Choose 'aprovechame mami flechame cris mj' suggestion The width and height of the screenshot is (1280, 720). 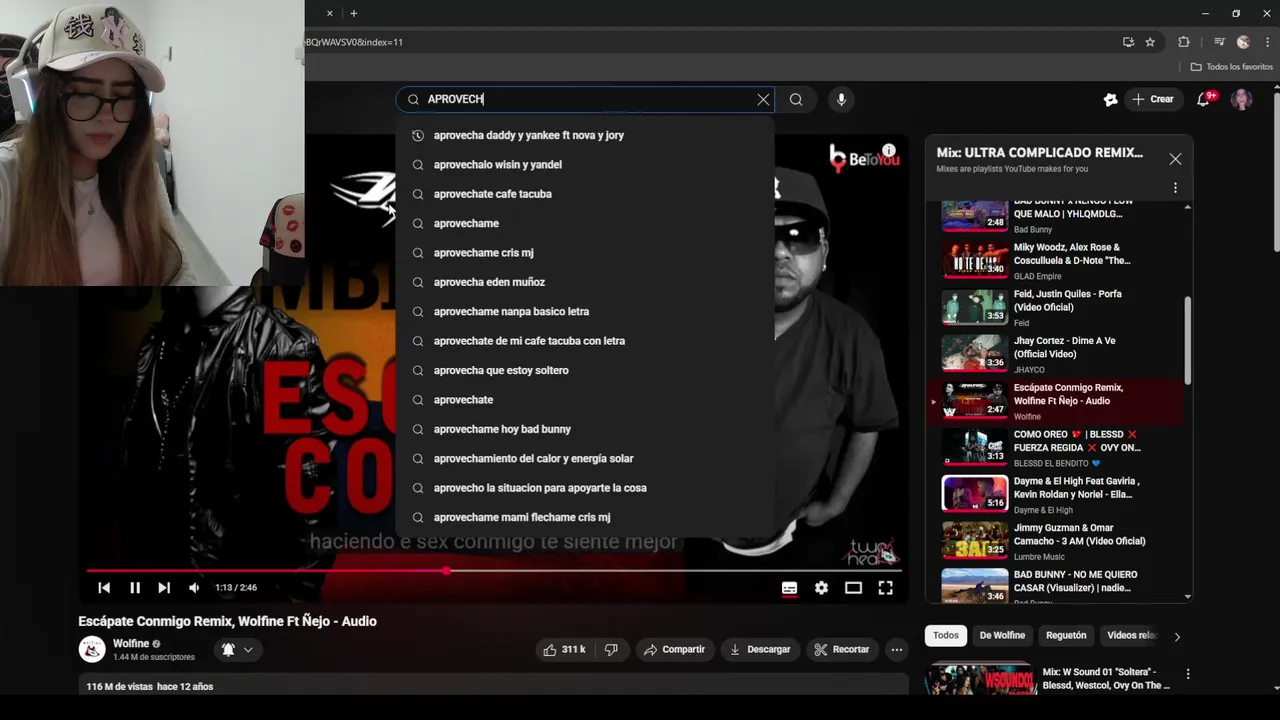(x=585, y=517)
